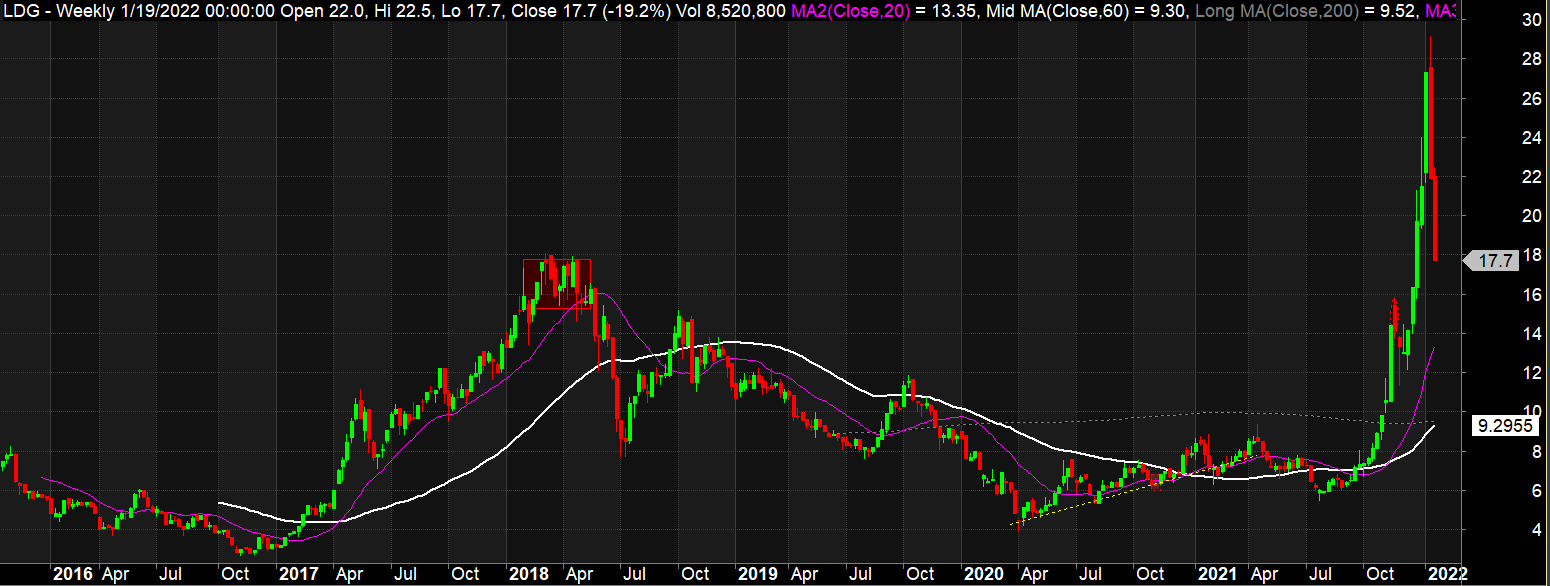The width and height of the screenshot is (1550, 586).
Task: Click the 2018 year label on time axis
Action: tap(527, 574)
